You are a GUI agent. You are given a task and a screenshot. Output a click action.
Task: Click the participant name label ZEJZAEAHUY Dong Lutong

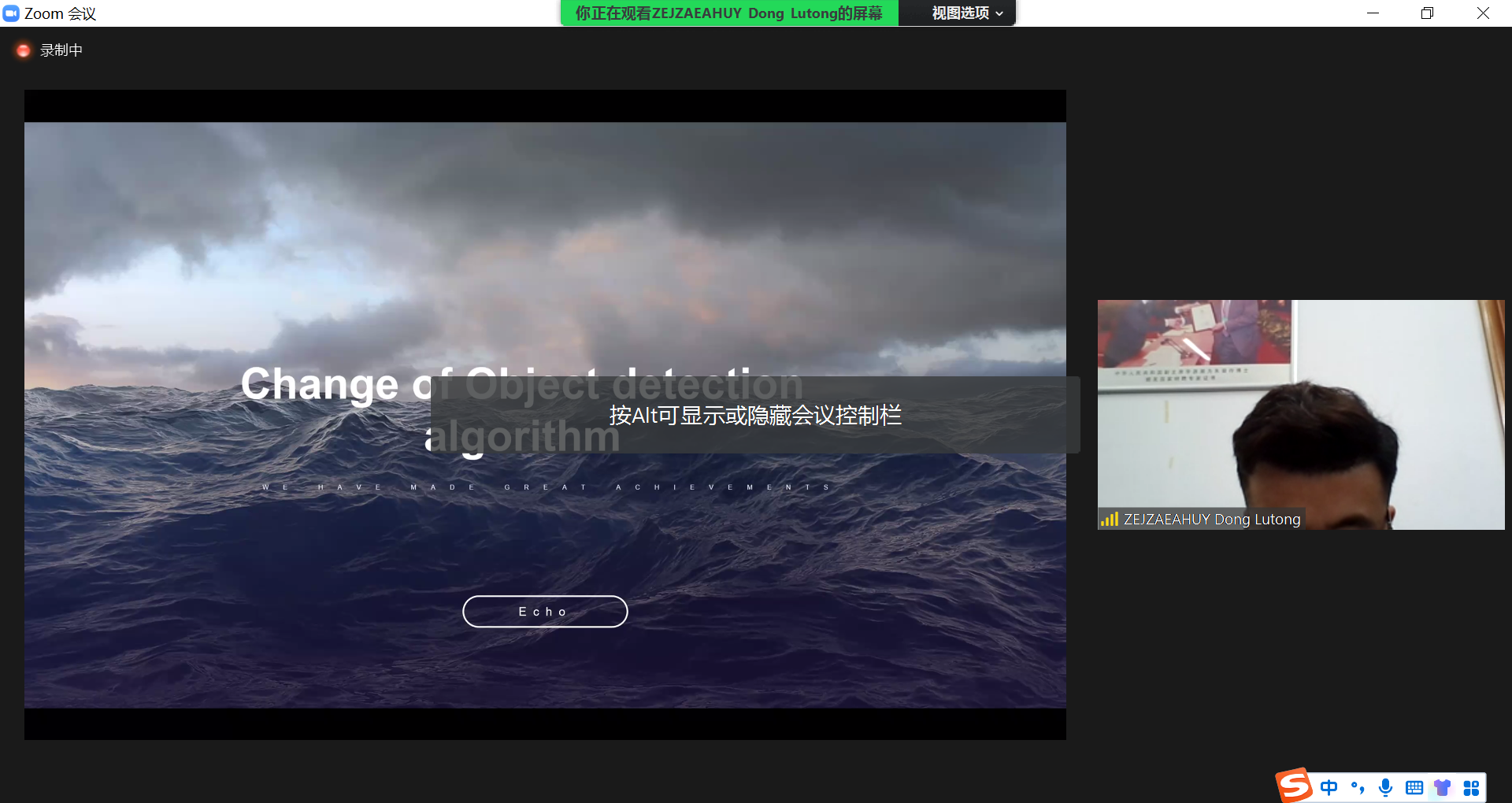point(1211,520)
